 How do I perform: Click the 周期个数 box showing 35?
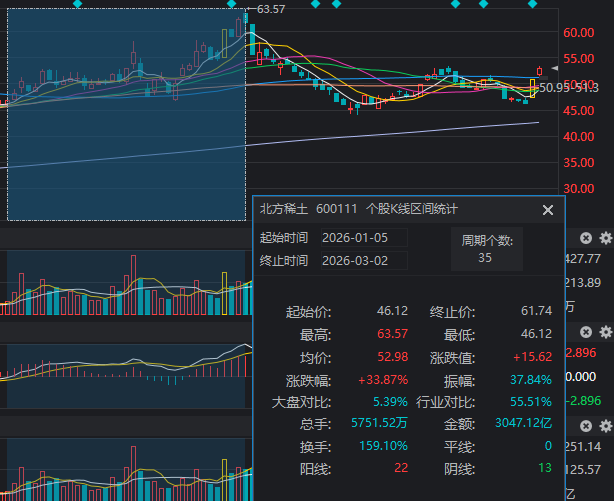coord(485,249)
